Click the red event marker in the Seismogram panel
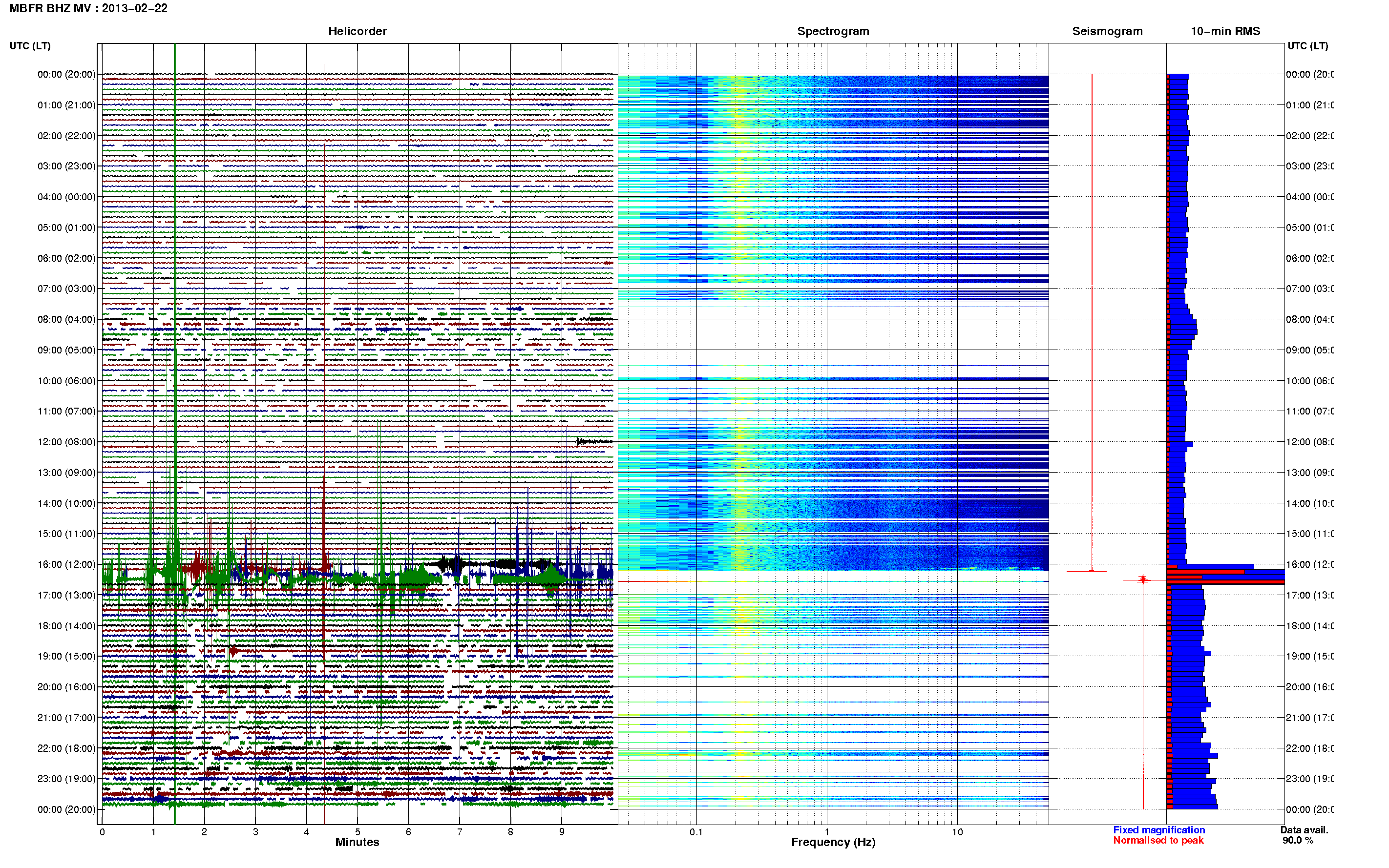 1143,580
